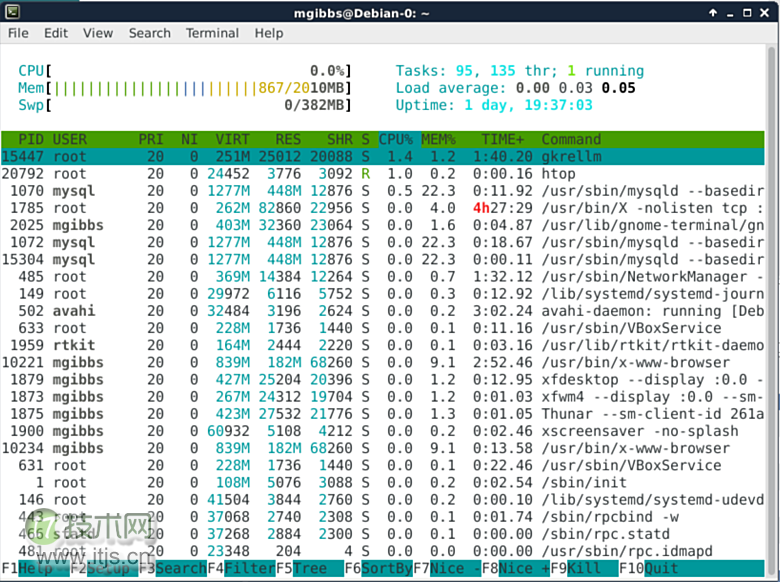Select VBoxService process with PID 633

tap(383, 328)
